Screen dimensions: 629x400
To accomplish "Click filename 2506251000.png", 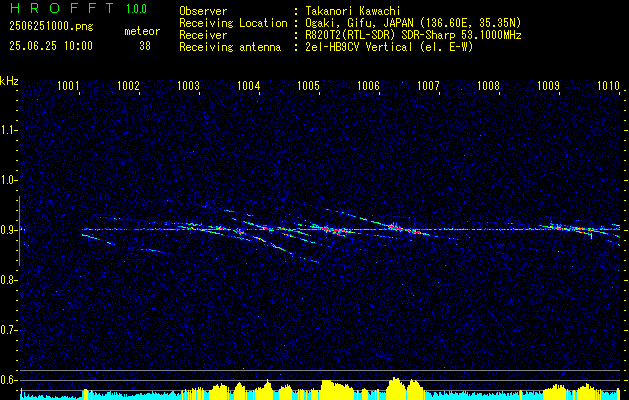I will (51, 27).
